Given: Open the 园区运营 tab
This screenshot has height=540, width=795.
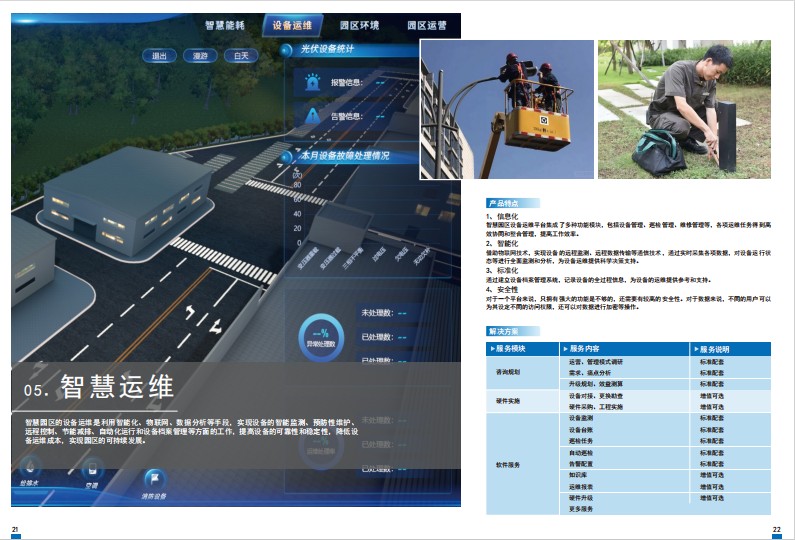Looking at the screenshot, I should coord(427,25).
